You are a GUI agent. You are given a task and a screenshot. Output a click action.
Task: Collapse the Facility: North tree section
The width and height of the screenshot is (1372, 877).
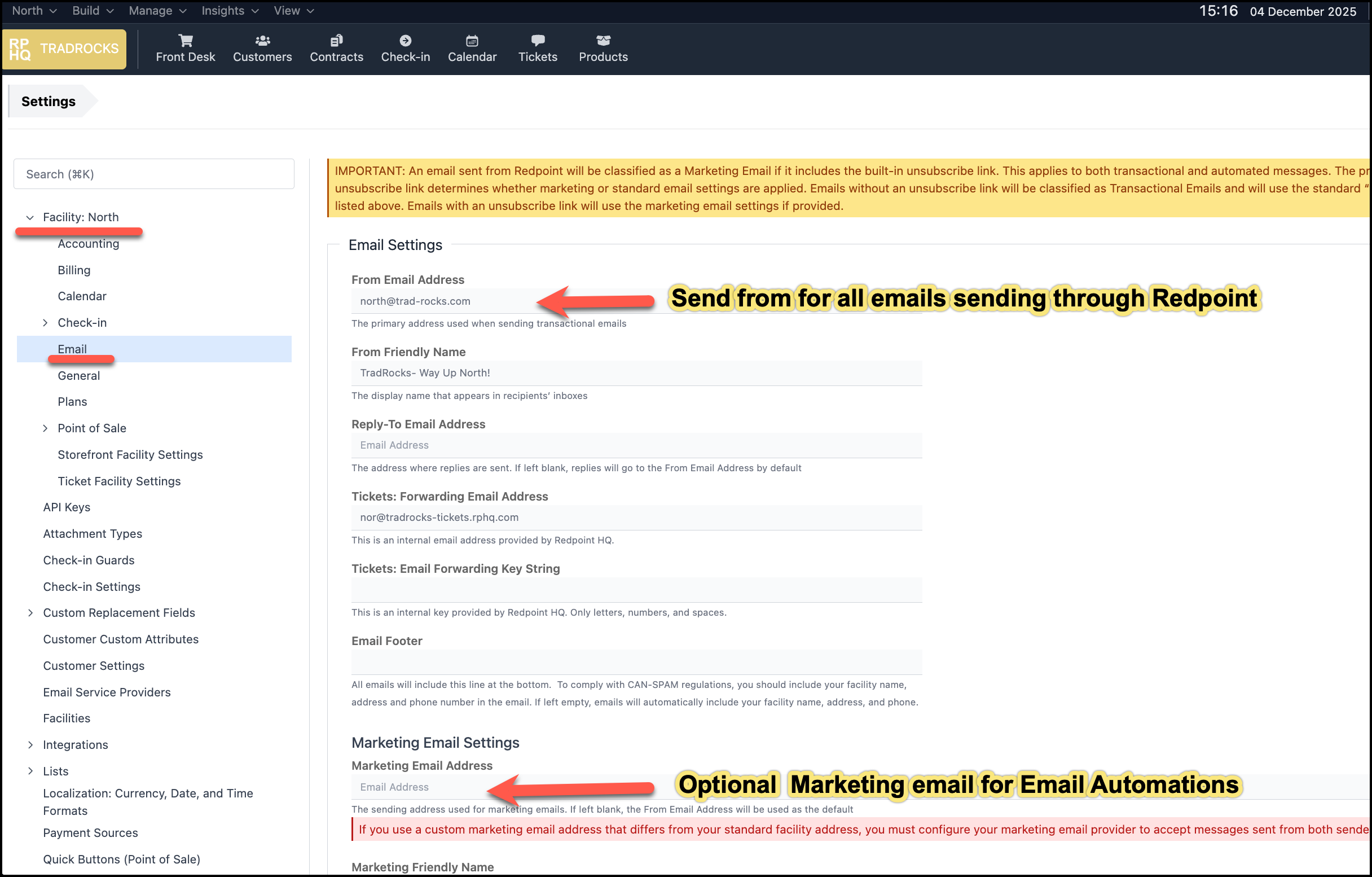pos(30,217)
